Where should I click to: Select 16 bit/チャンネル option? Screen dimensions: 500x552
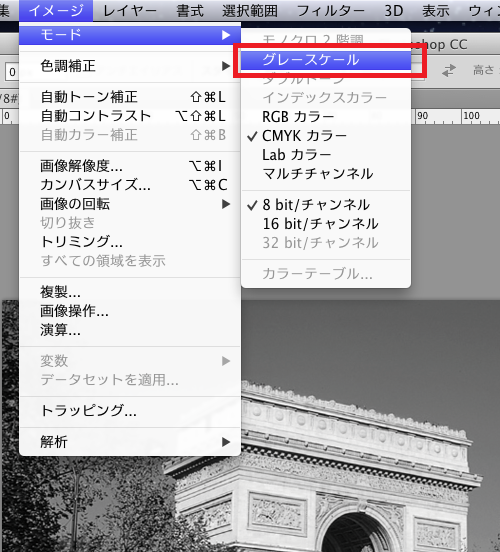click(x=326, y=224)
